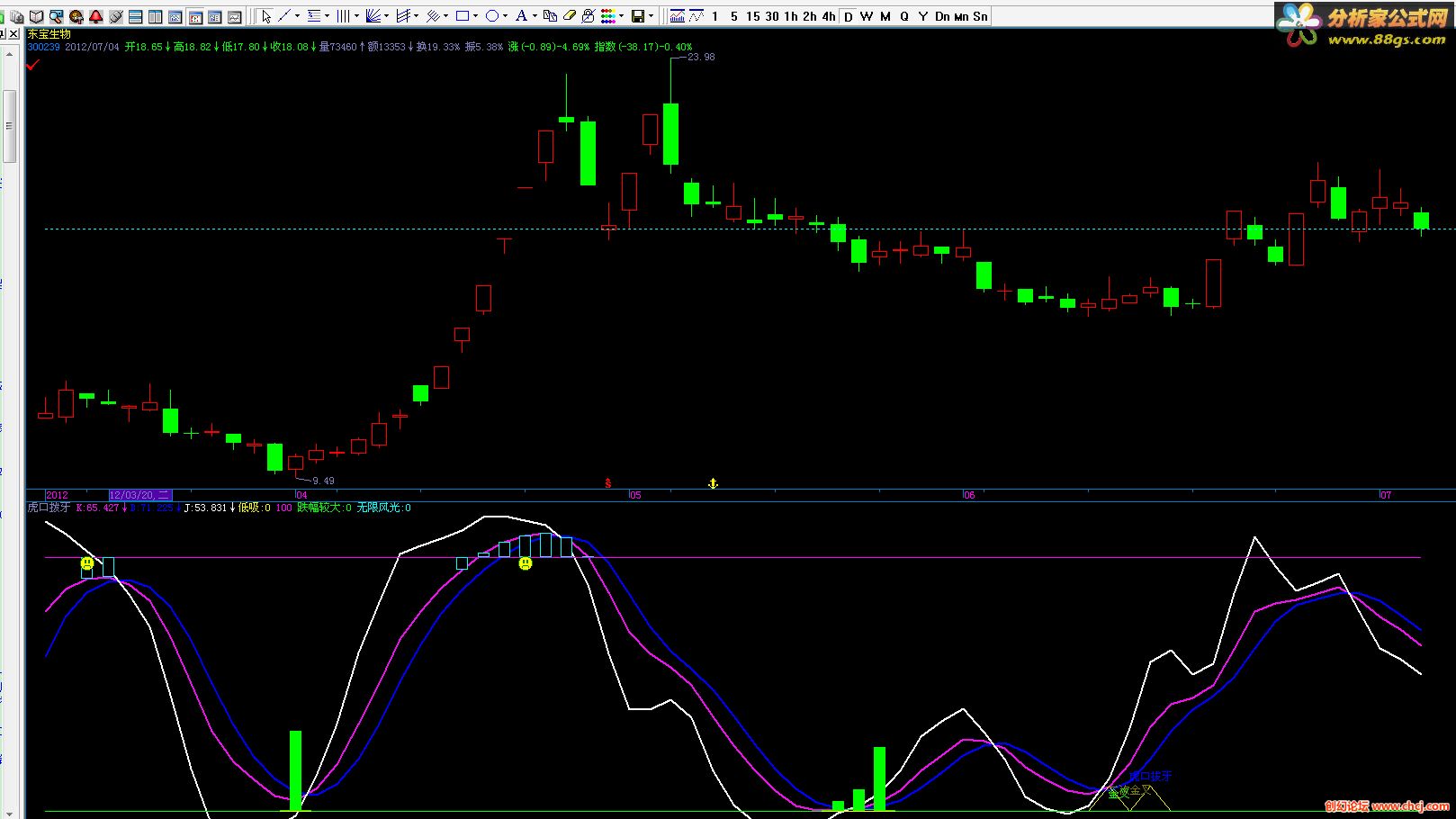Select the crossed channel lines tool
The height and width of the screenshot is (819, 1456).
[402, 16]
